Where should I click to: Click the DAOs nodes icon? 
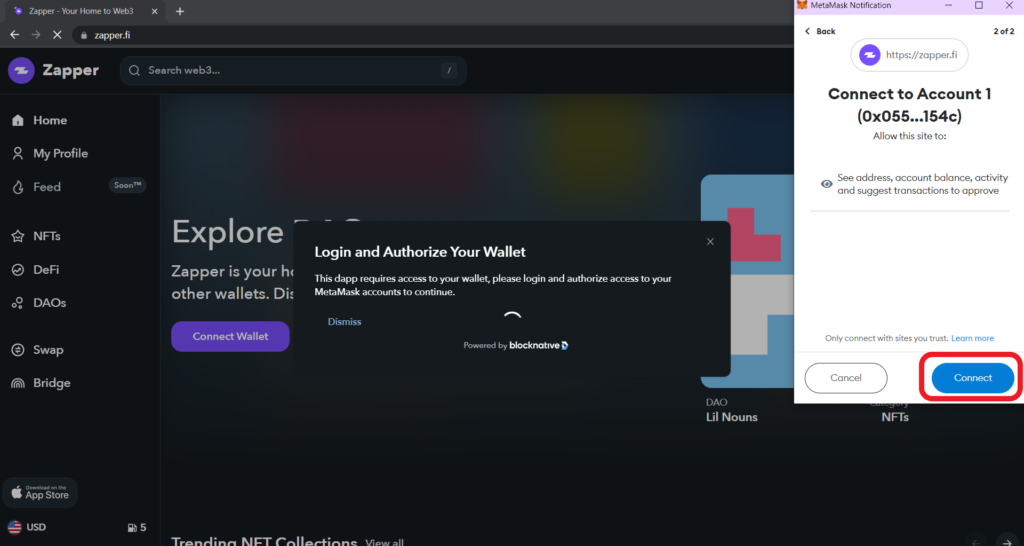[18, 303]
